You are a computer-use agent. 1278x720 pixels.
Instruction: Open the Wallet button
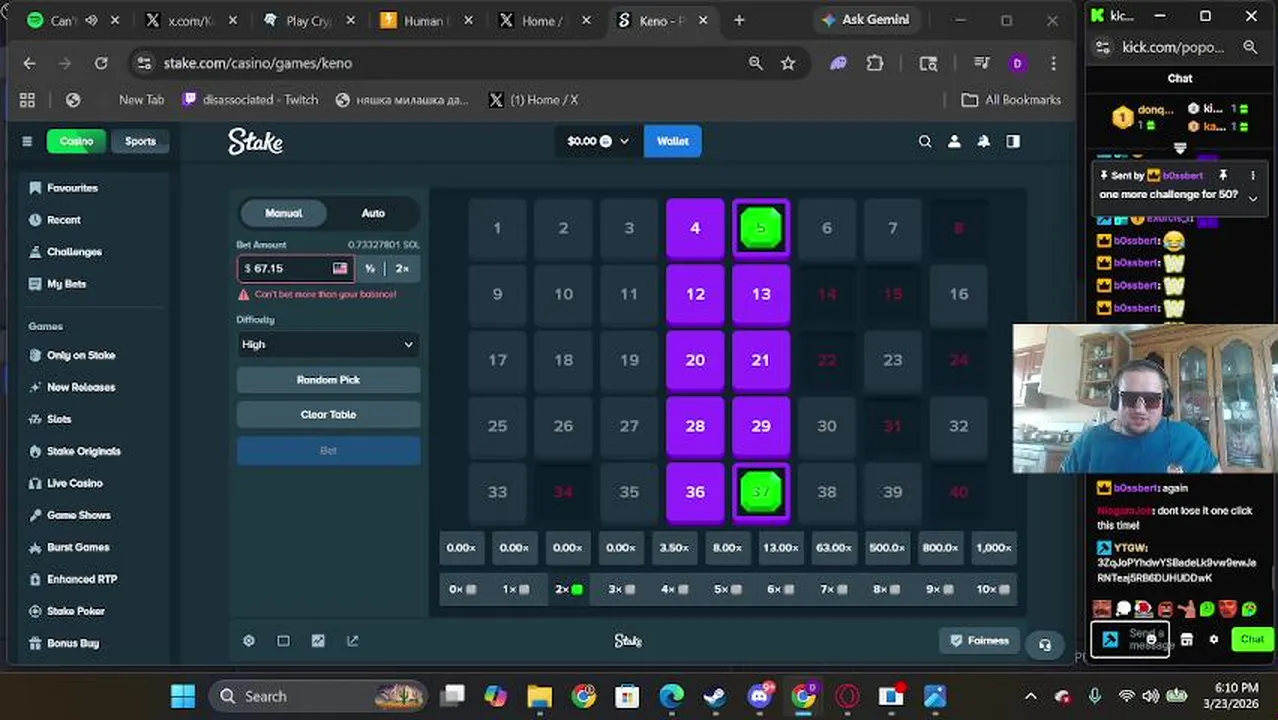pyautogui.click(x=673, y=141)
